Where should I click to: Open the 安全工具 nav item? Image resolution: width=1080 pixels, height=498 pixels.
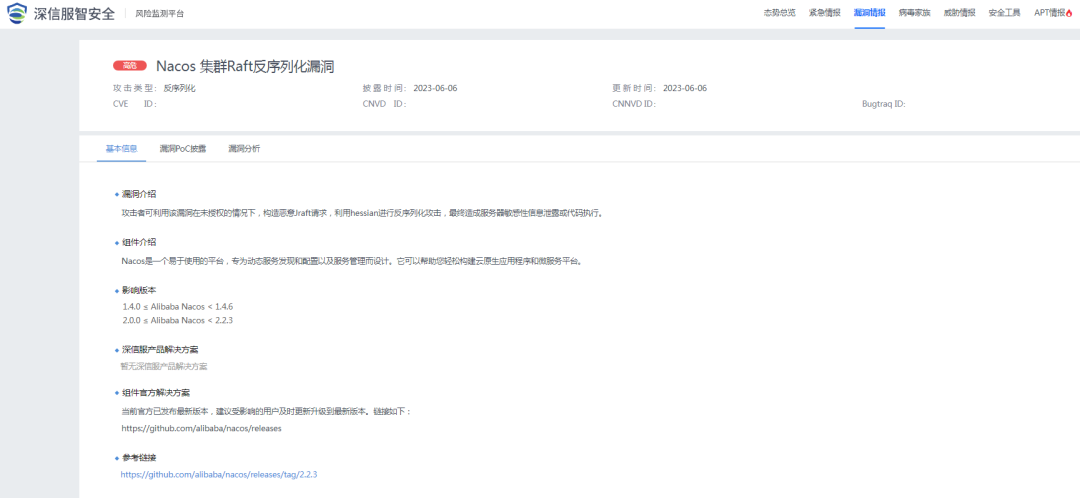(x=1004, y=12)
